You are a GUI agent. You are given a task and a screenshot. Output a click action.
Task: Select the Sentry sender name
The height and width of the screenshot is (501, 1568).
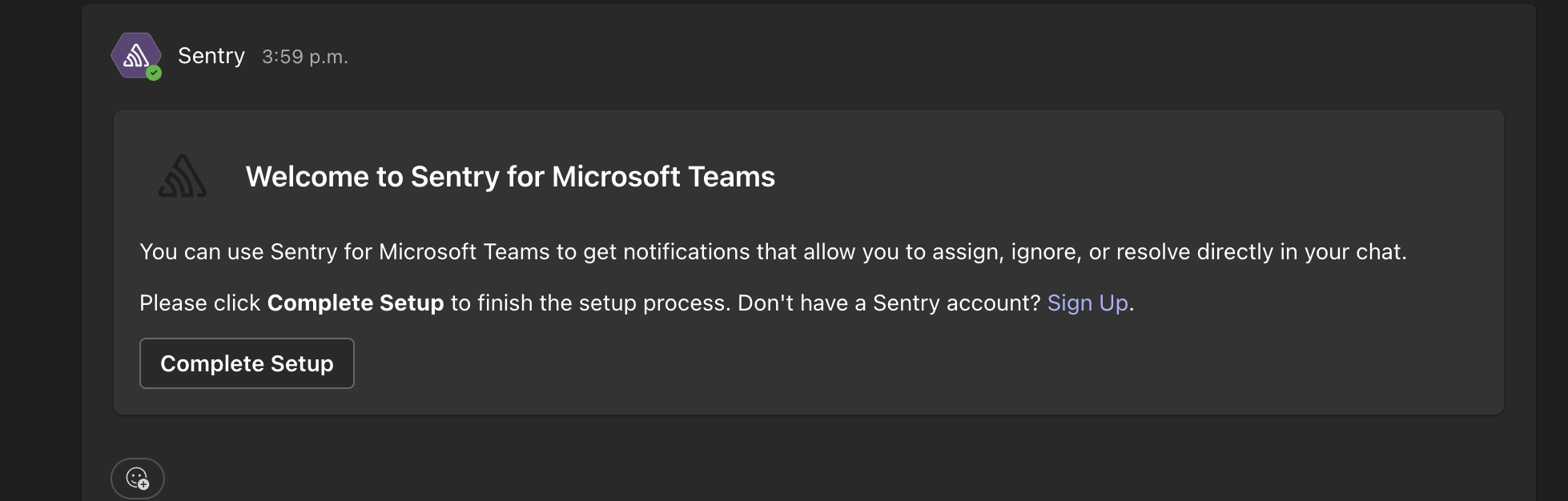[x=211, y=56]
